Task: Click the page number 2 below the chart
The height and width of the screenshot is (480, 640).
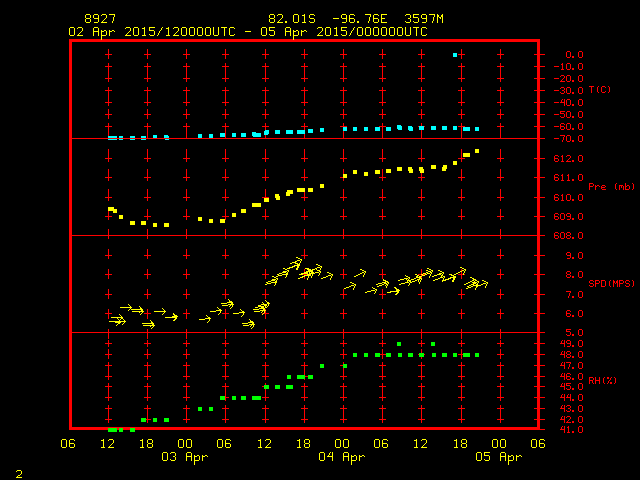Action: (x=19, y=474)
